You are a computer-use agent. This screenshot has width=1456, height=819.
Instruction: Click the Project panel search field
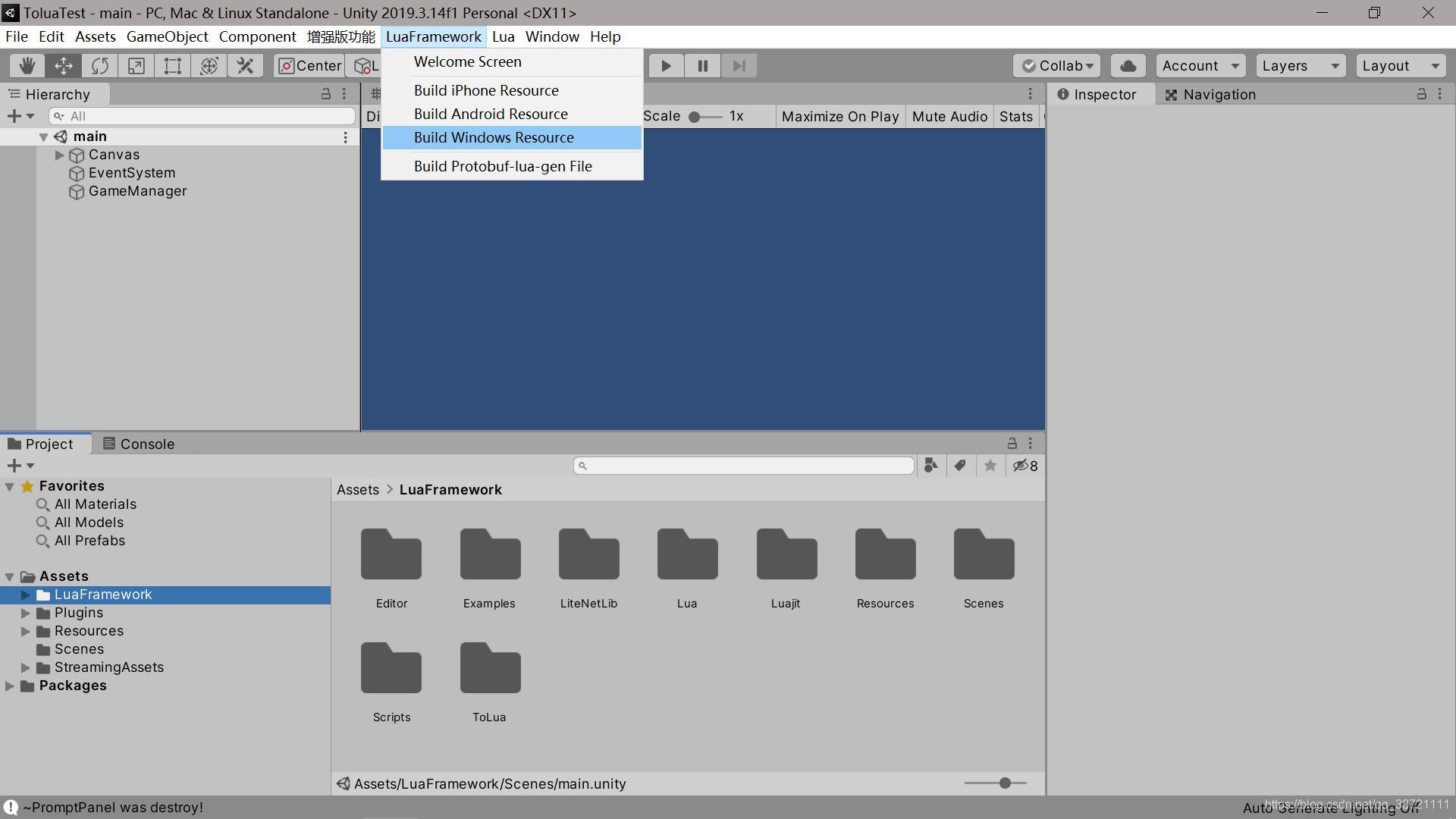pyautogui.click(x=743, y=465)
